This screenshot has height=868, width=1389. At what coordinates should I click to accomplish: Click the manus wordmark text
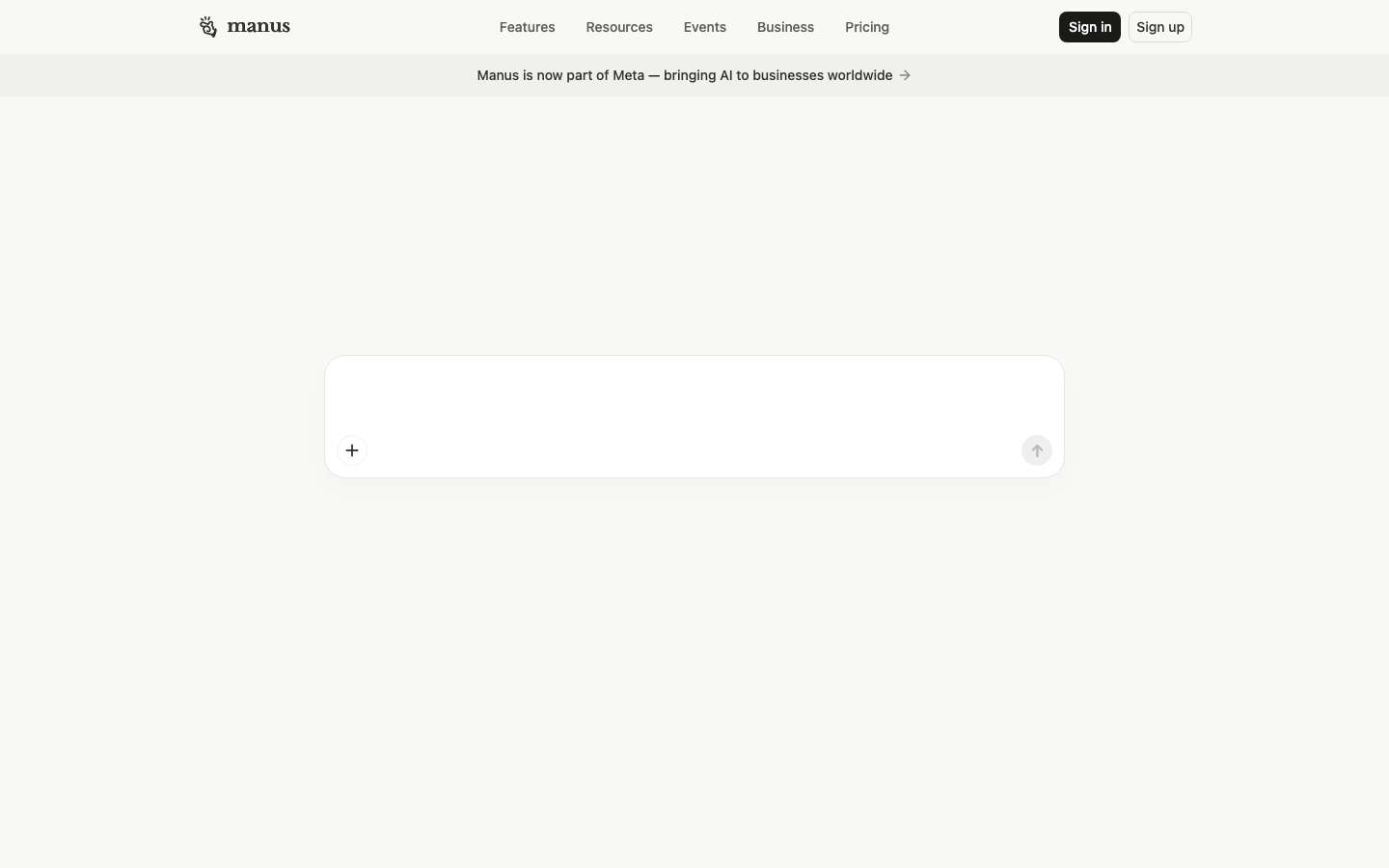(259, 27)
